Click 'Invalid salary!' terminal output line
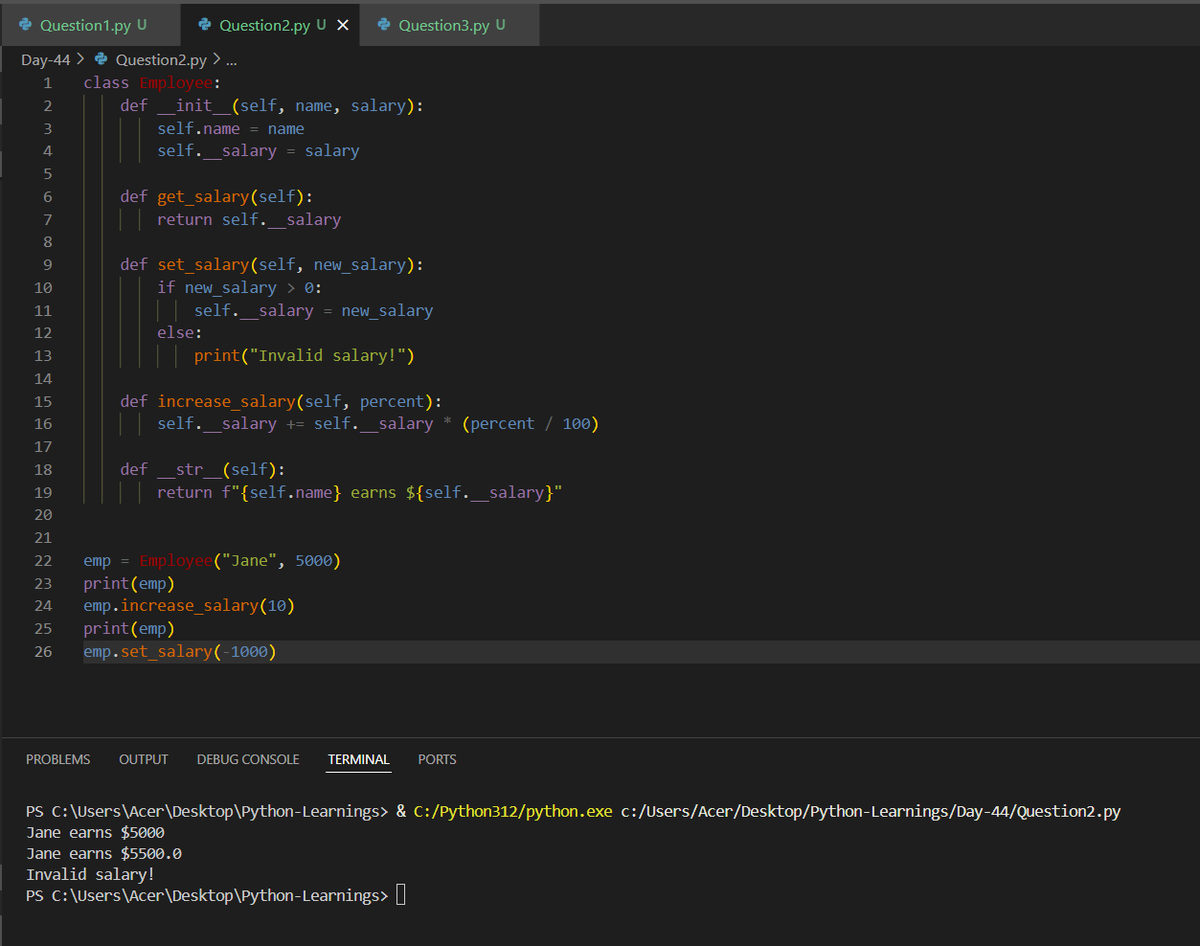Image resolution: width=1200 pixels, height=946 pixels. click(91, 874)
